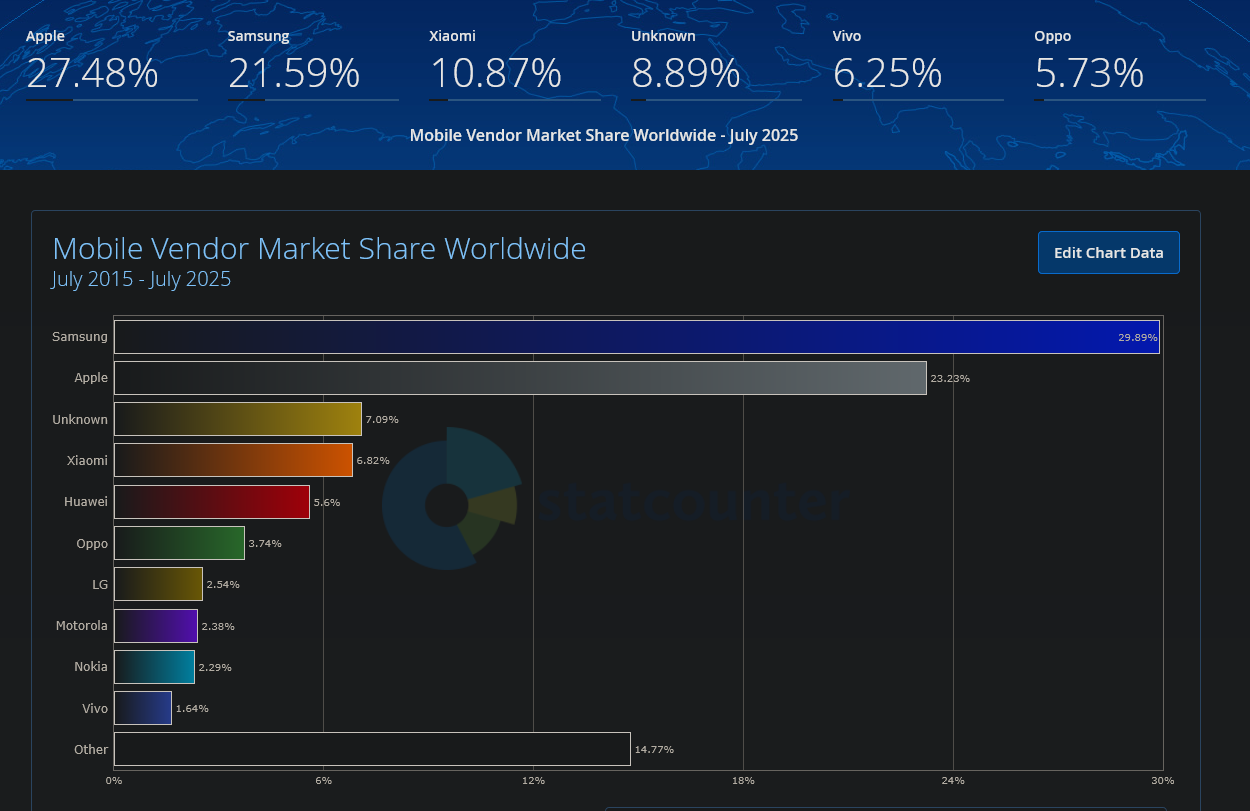Image resolution: width=1250 pixels, height=811 pixels.
Task: Click the Samsung 21.59% header stat
Action: coord(313,64)
